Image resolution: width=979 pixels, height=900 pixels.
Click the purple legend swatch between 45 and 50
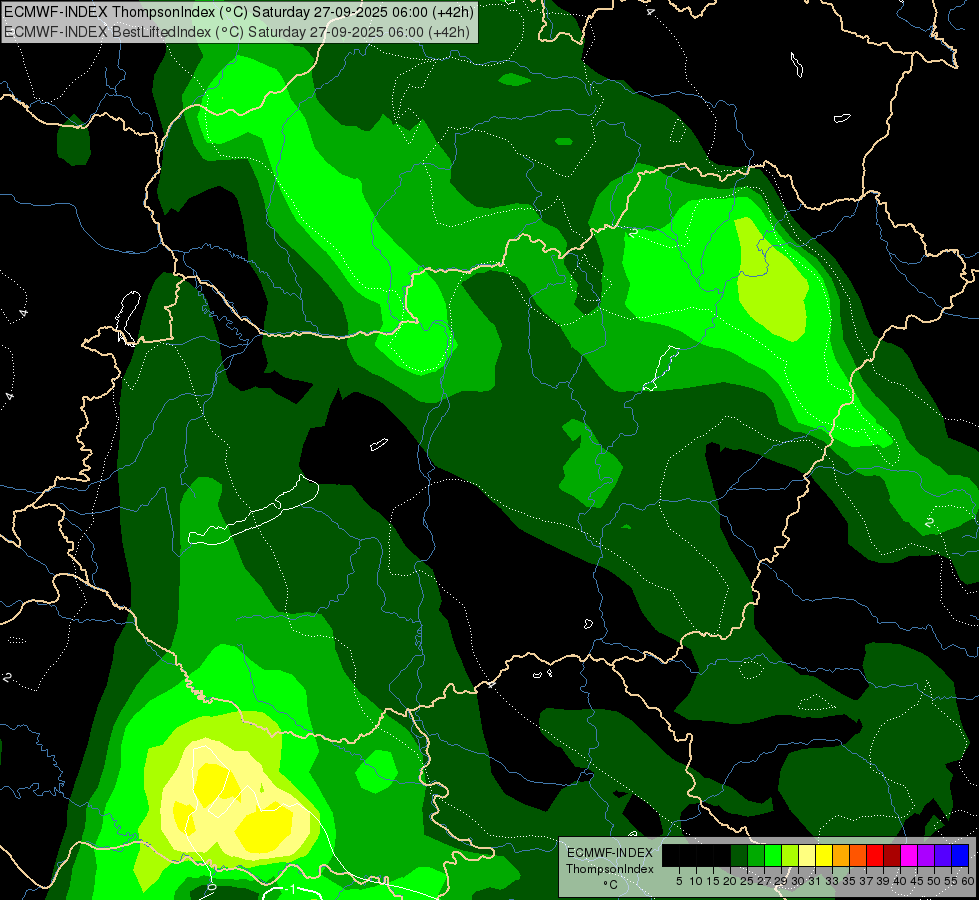pos(925,855)
